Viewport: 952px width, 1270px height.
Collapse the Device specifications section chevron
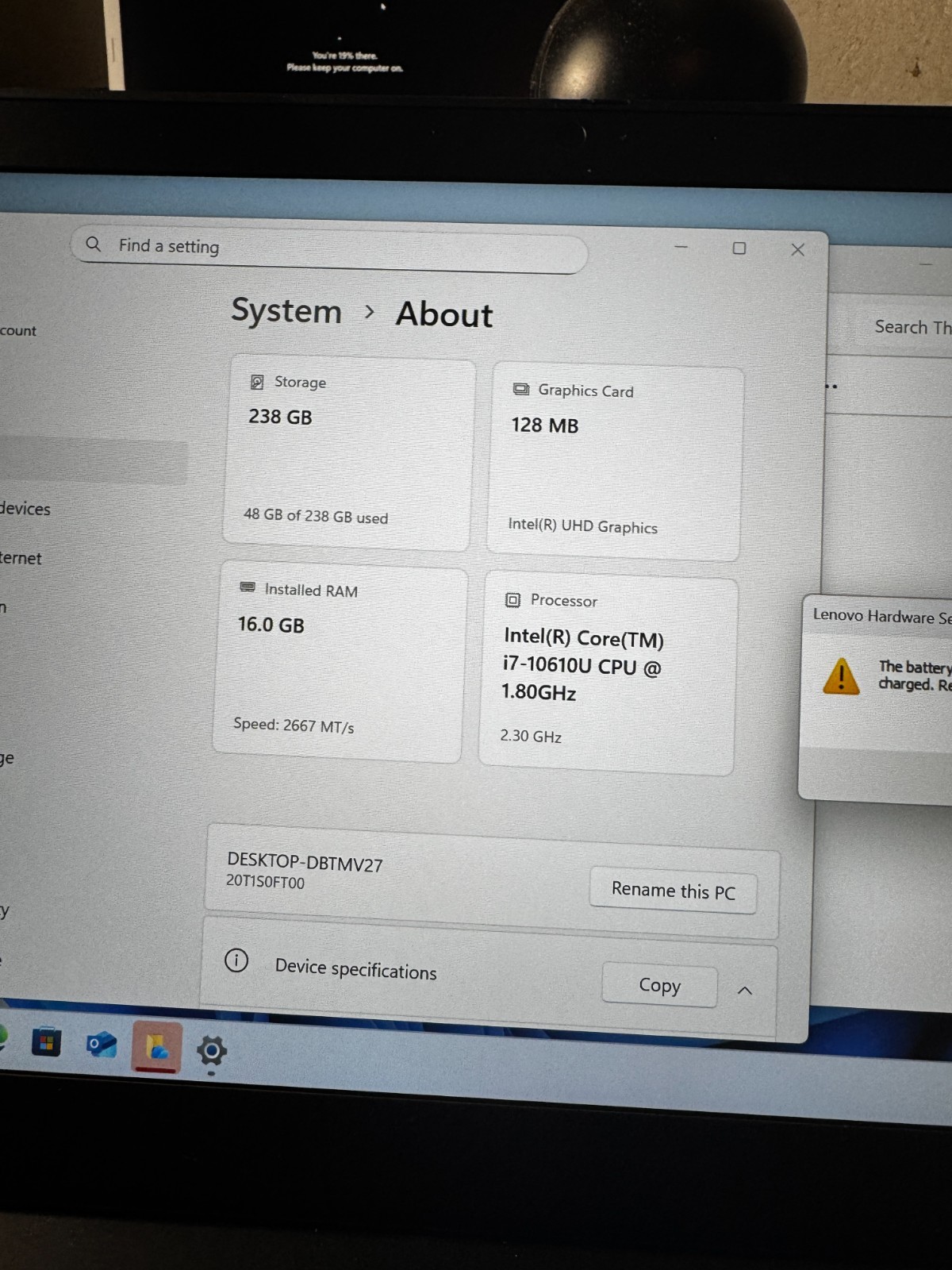click(744, 991)
